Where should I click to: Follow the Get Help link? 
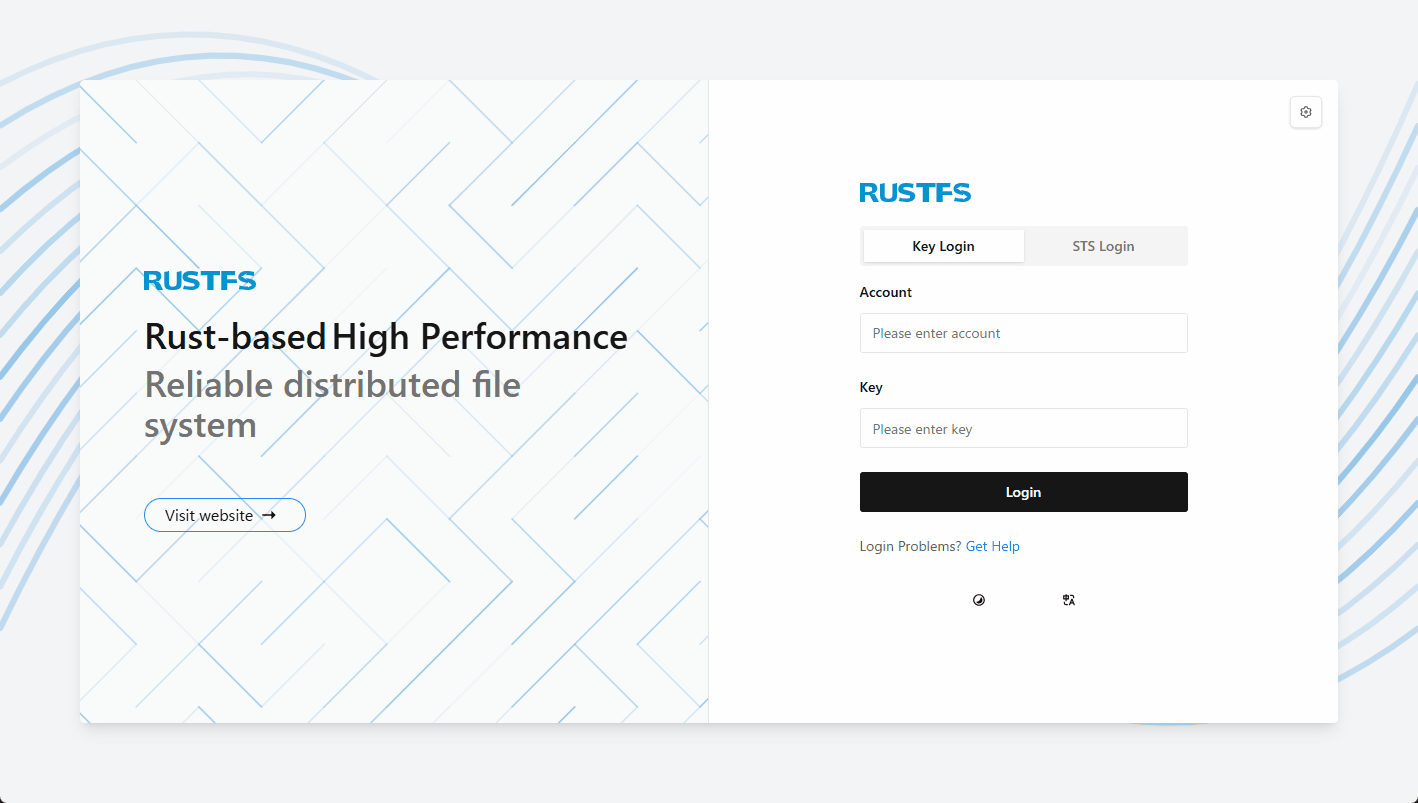pyautogui.click(x=992, y=546)
